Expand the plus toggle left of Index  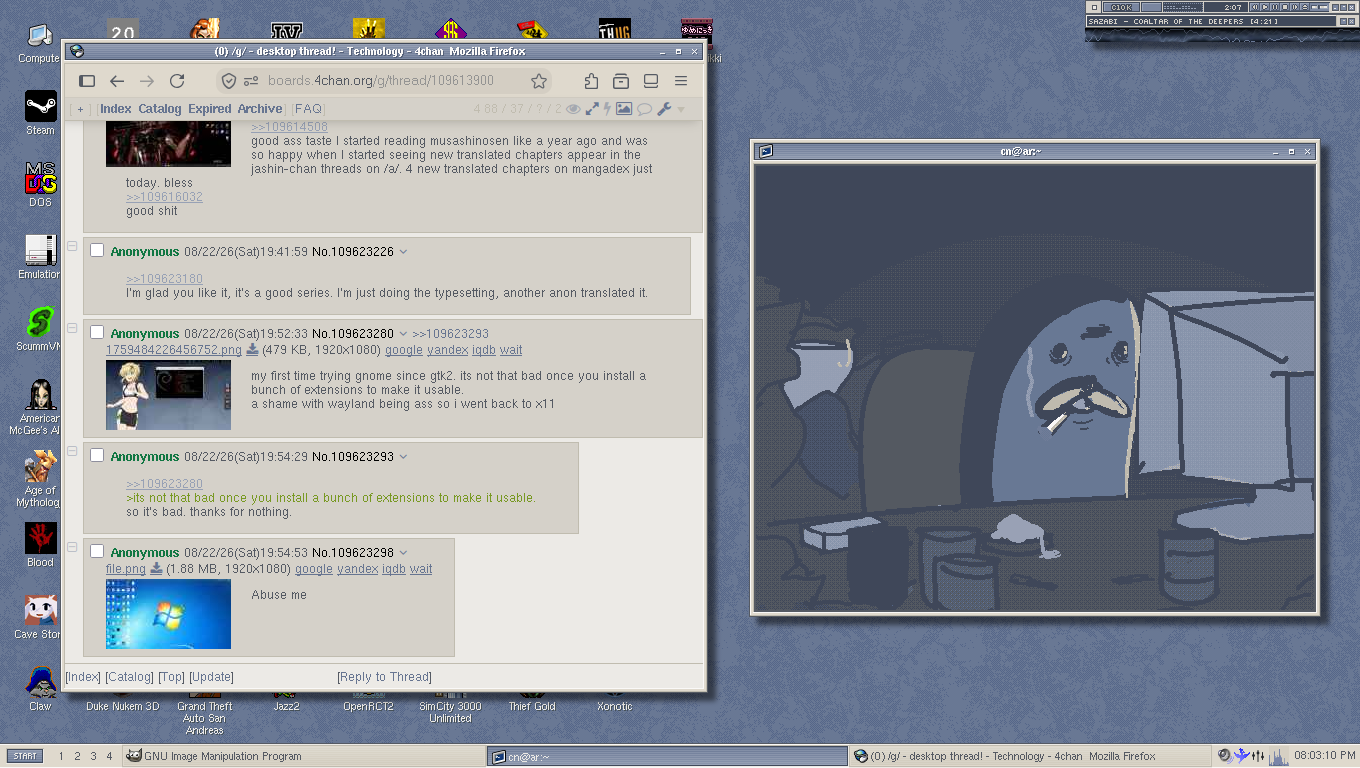81,109
